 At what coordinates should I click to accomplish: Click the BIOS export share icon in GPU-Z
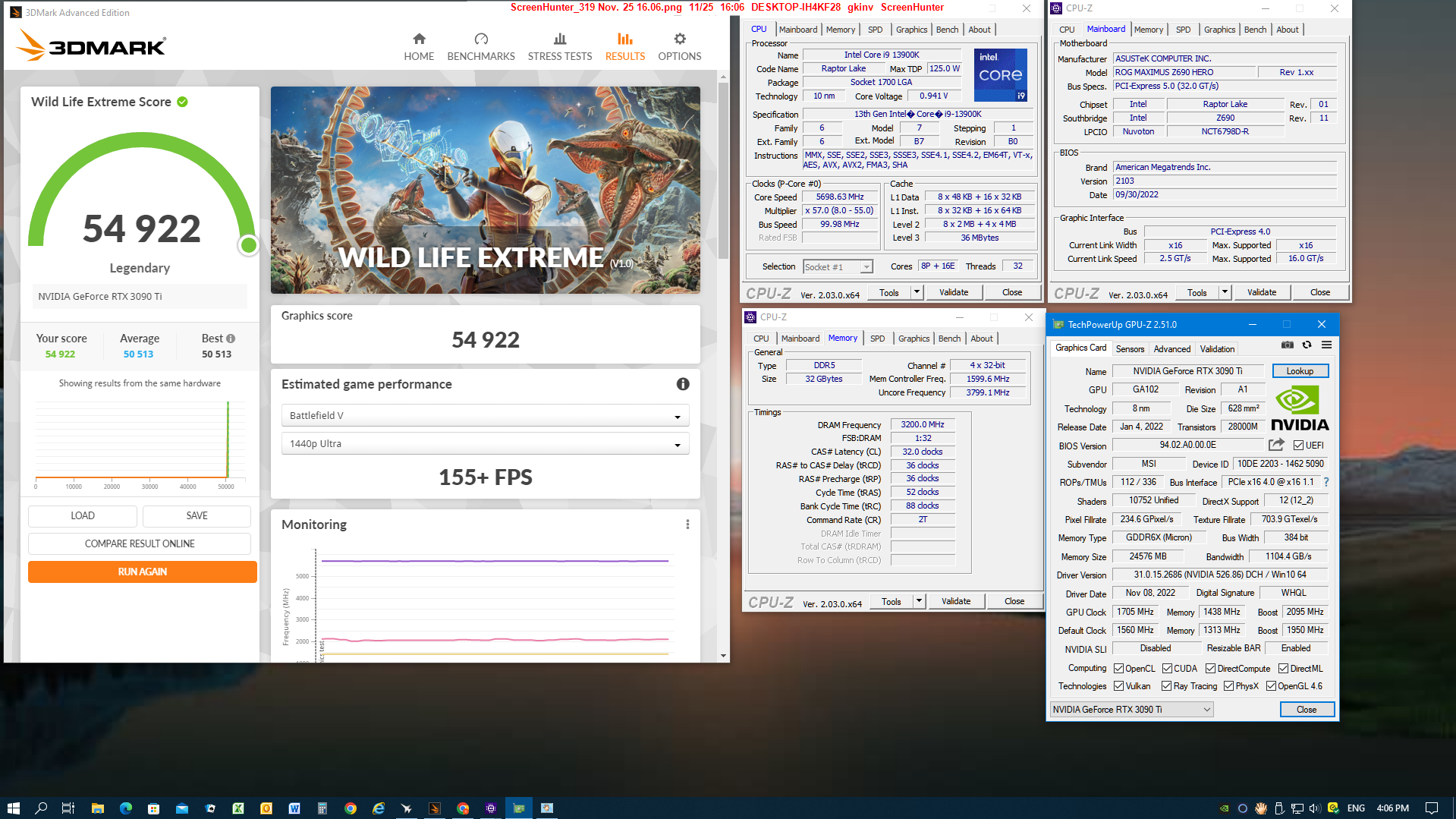tap(1276, 445)
